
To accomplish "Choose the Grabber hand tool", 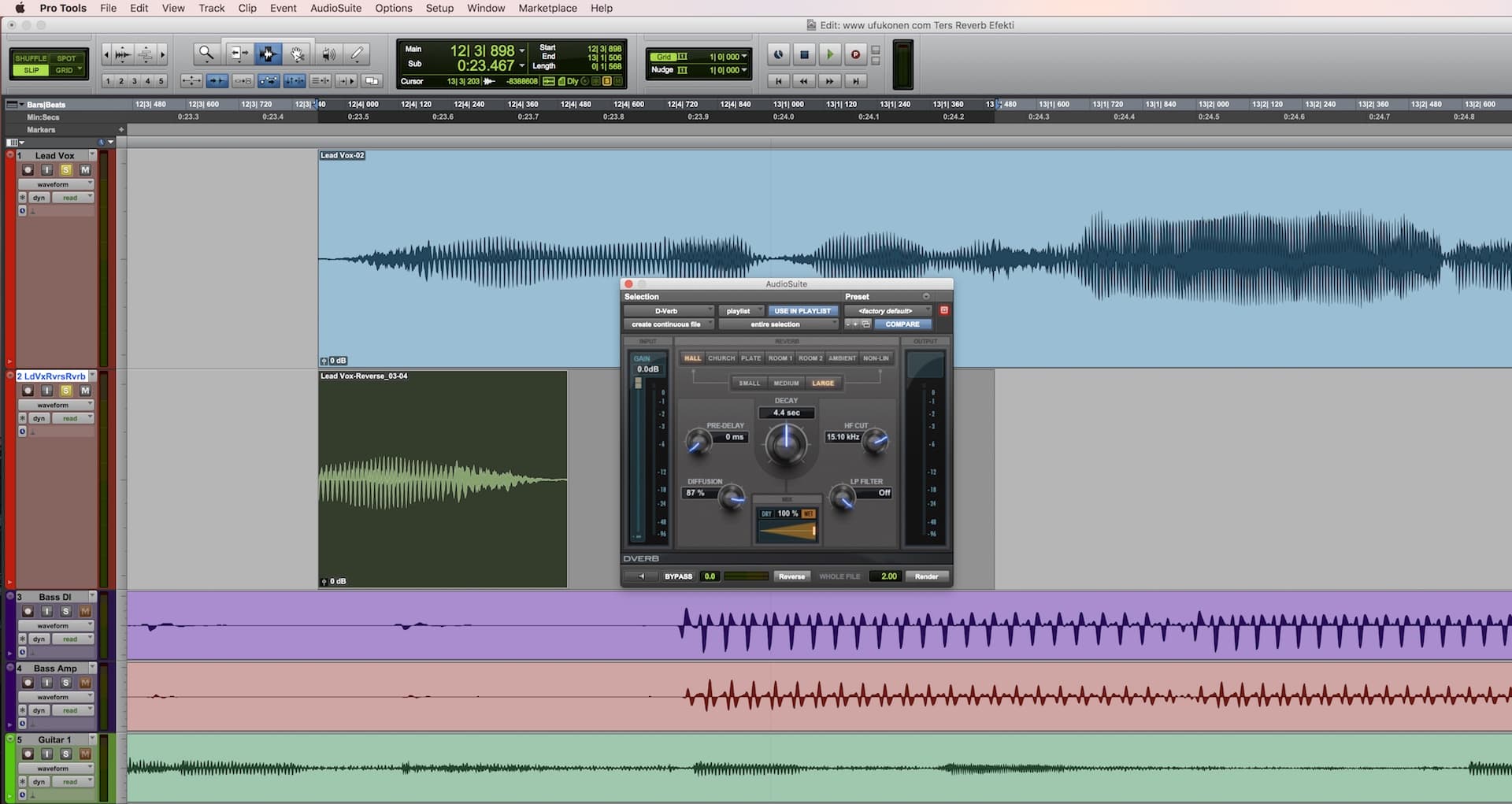I will click(x=297, y=54).
